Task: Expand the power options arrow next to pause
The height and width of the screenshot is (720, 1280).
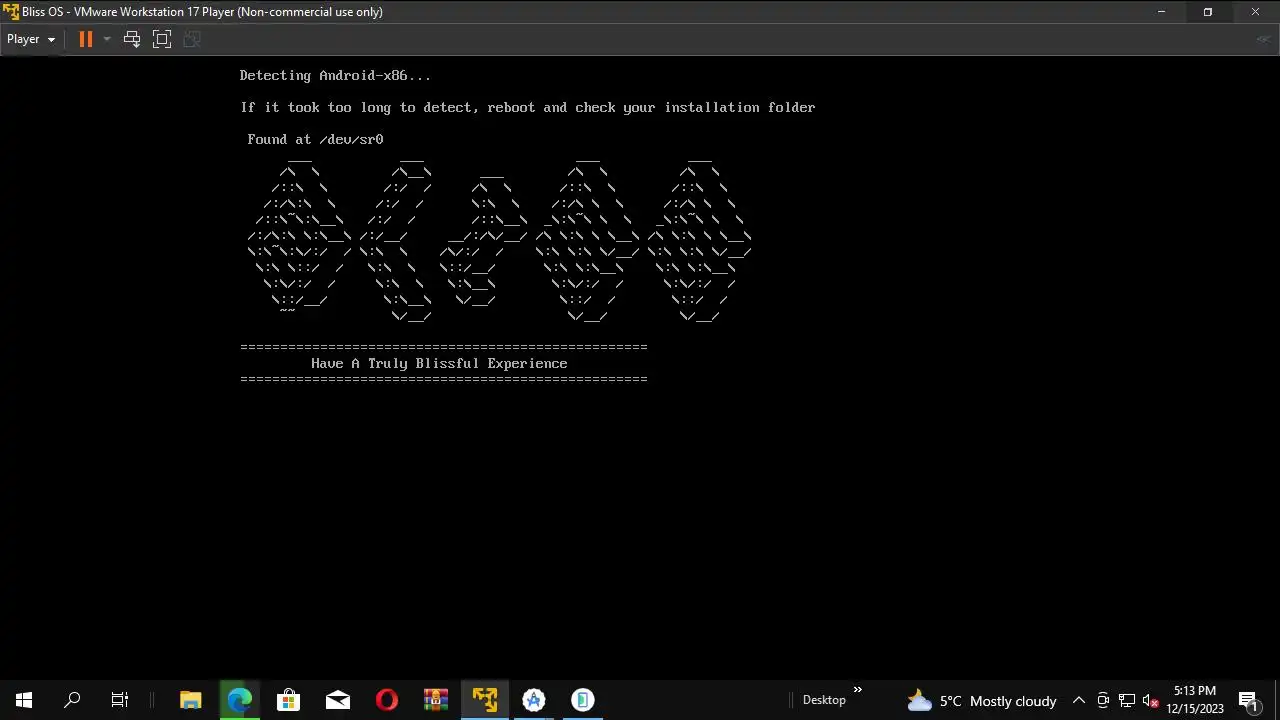Action: [107, 39]
